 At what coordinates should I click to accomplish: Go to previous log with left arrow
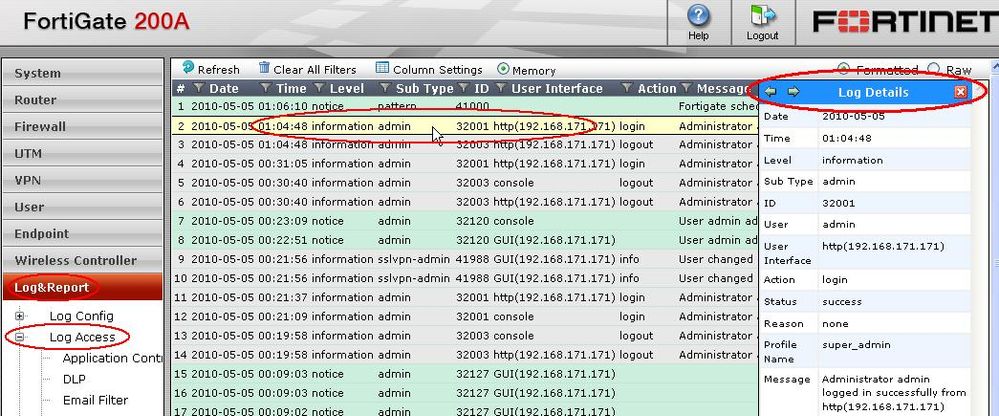pyautogui.click(x=770, y=92)
